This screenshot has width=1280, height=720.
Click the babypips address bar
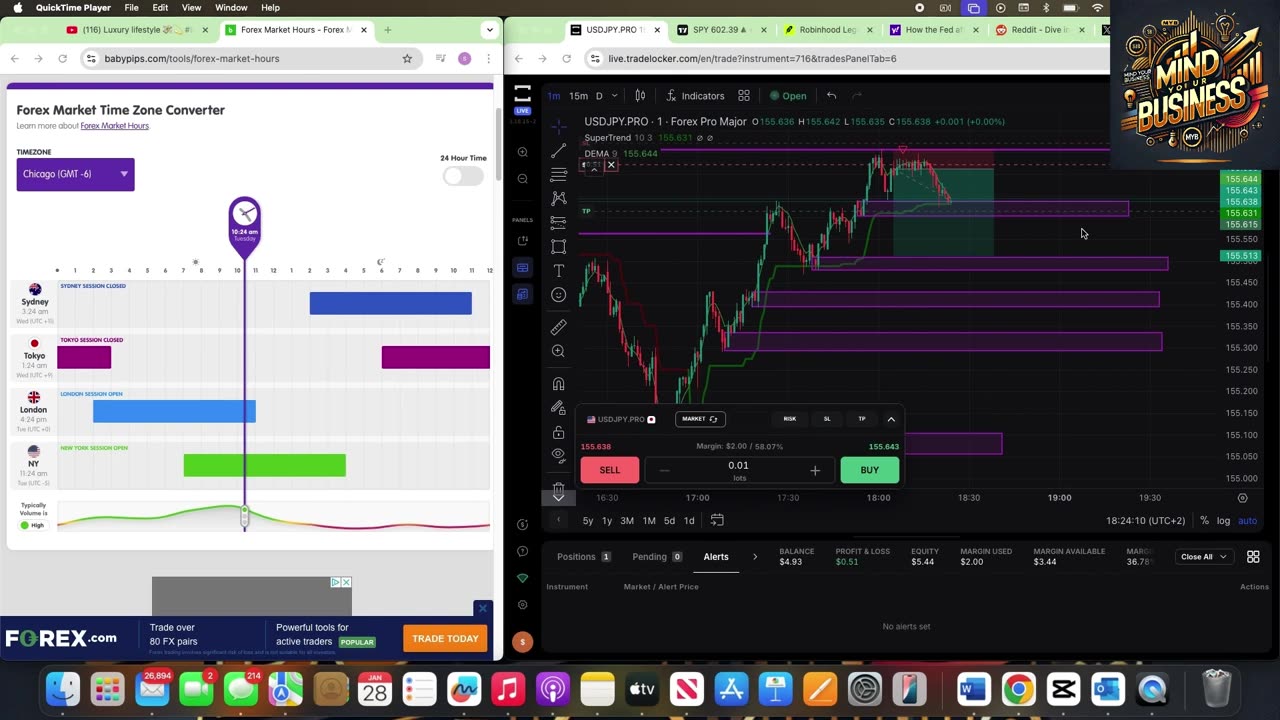pos(247,59)
